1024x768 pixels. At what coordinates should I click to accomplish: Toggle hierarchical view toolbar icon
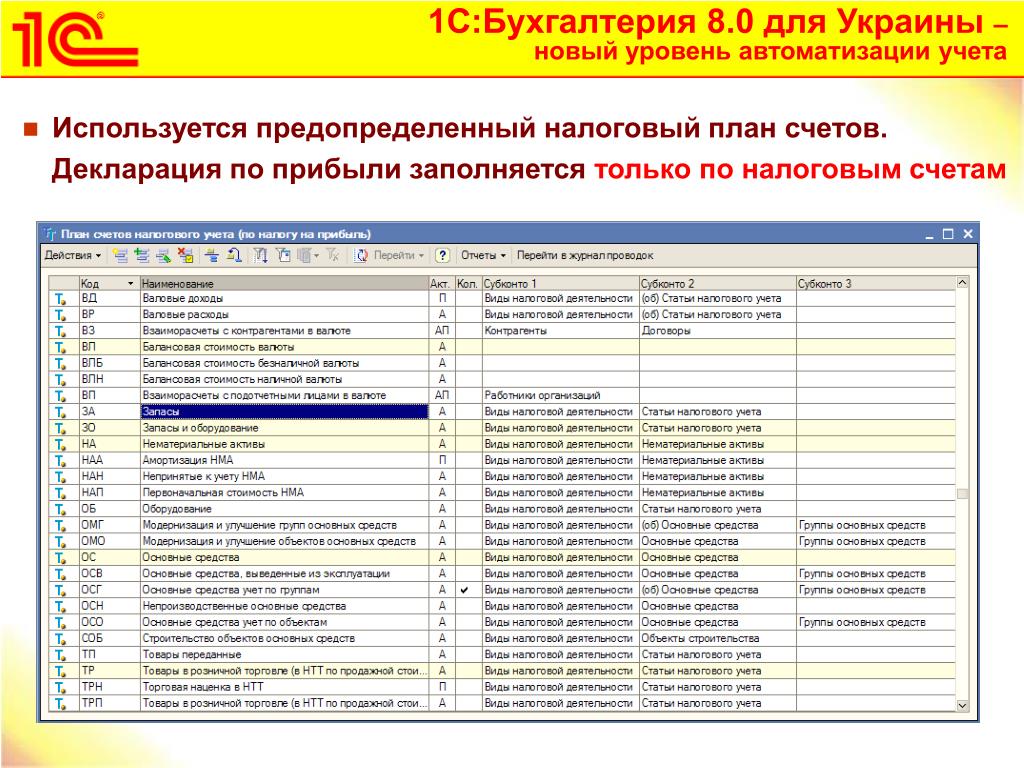pos(212,255)
